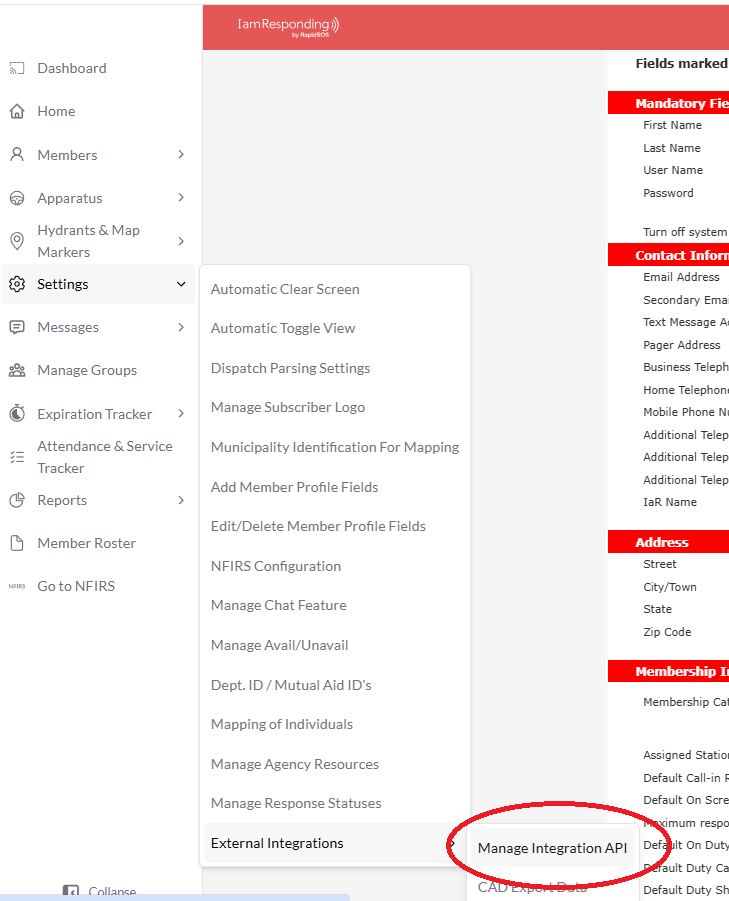Click the Home house icon

17,111
